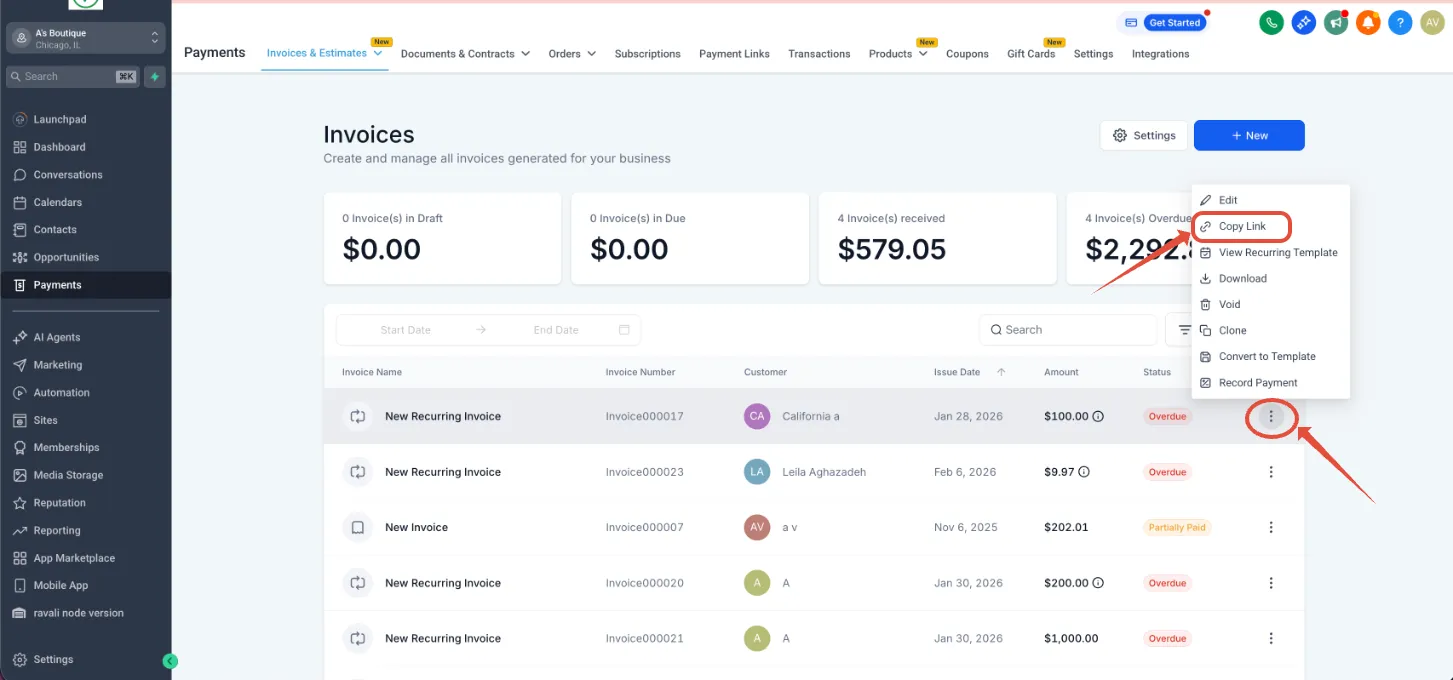Collapse sidebar using green arrow icon
This screenshot has width=1453, height=680.
point(170,661)
